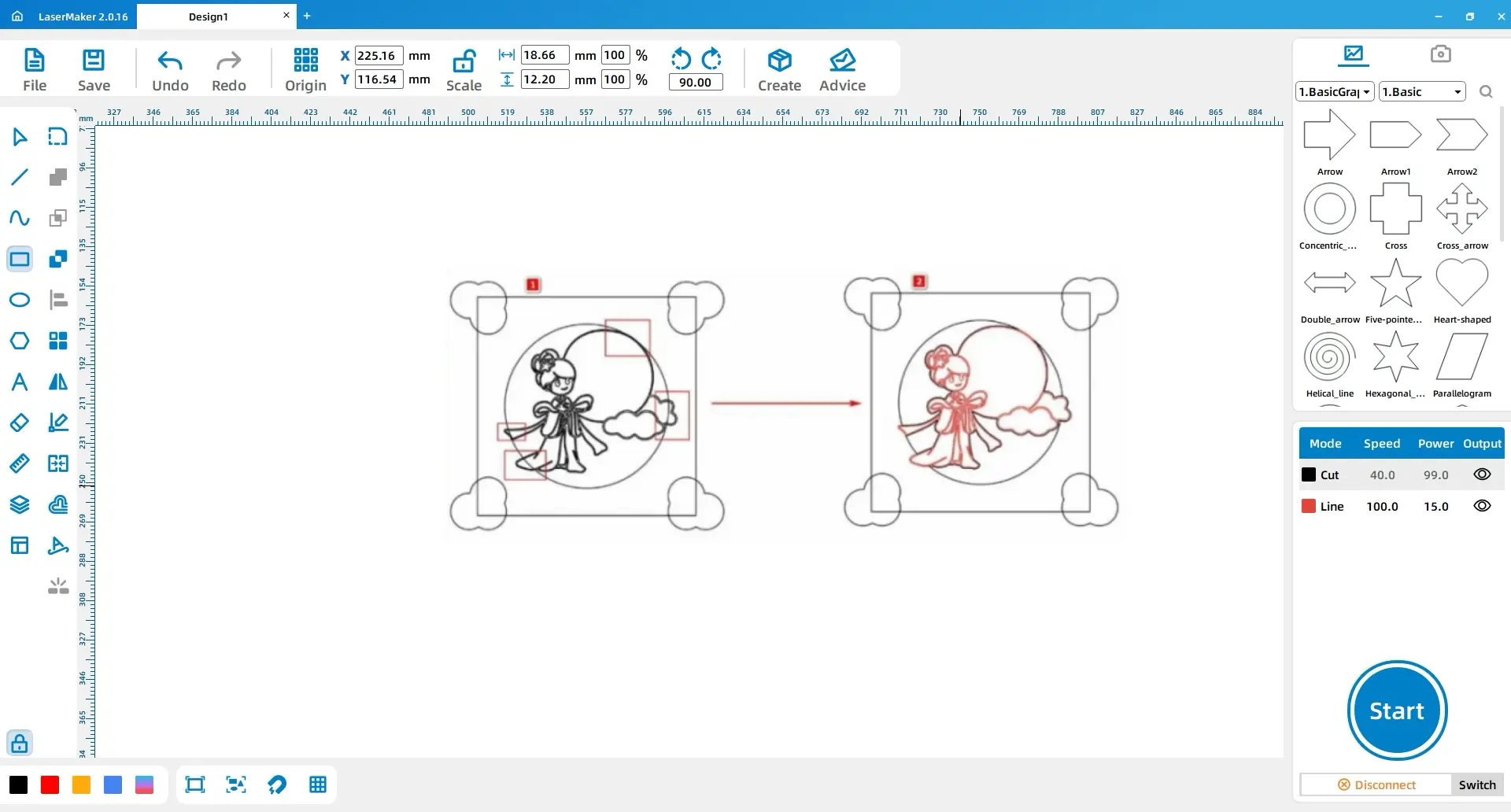
Task: Open the array grid arrangement tool
Action: coord(58,341)
